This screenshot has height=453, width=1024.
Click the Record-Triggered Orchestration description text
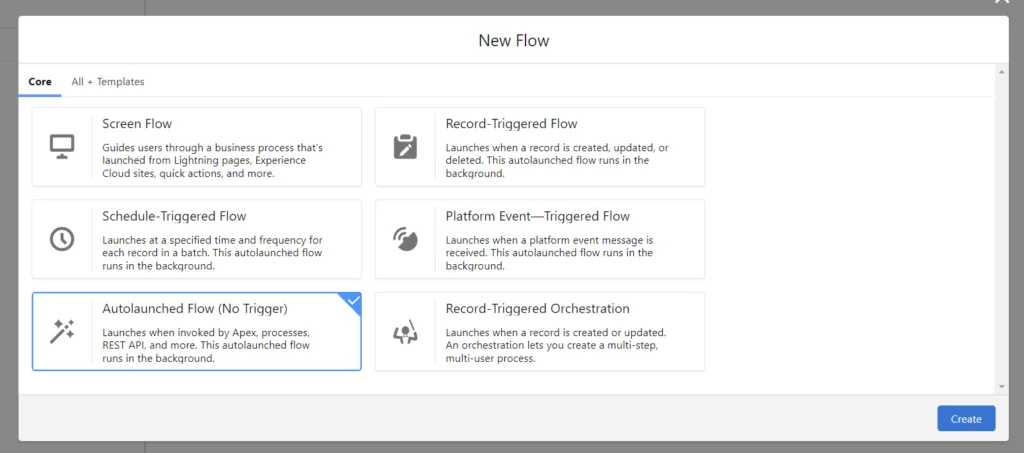point(555,345)
